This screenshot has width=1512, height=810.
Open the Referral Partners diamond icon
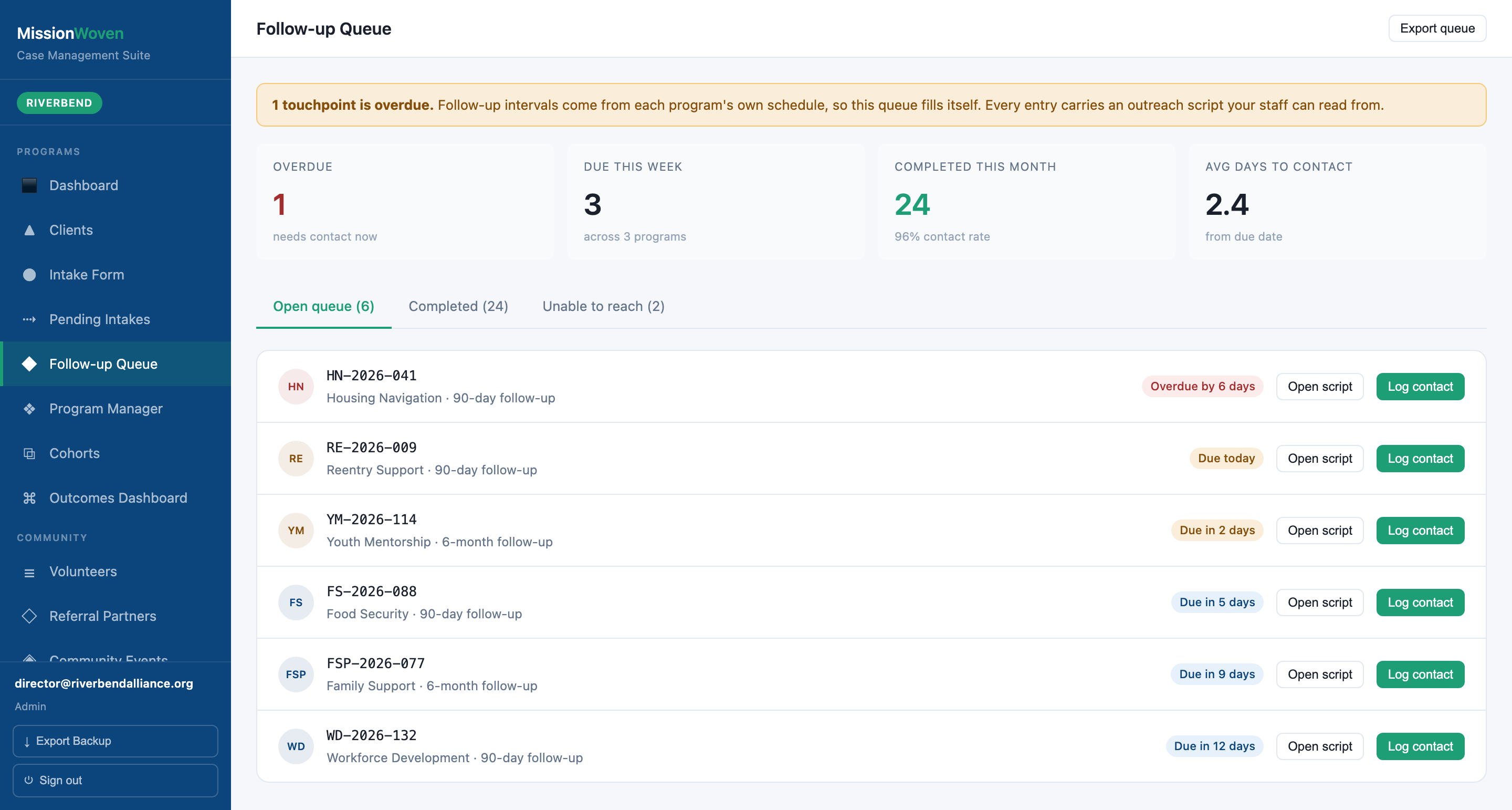click(29, 616)
